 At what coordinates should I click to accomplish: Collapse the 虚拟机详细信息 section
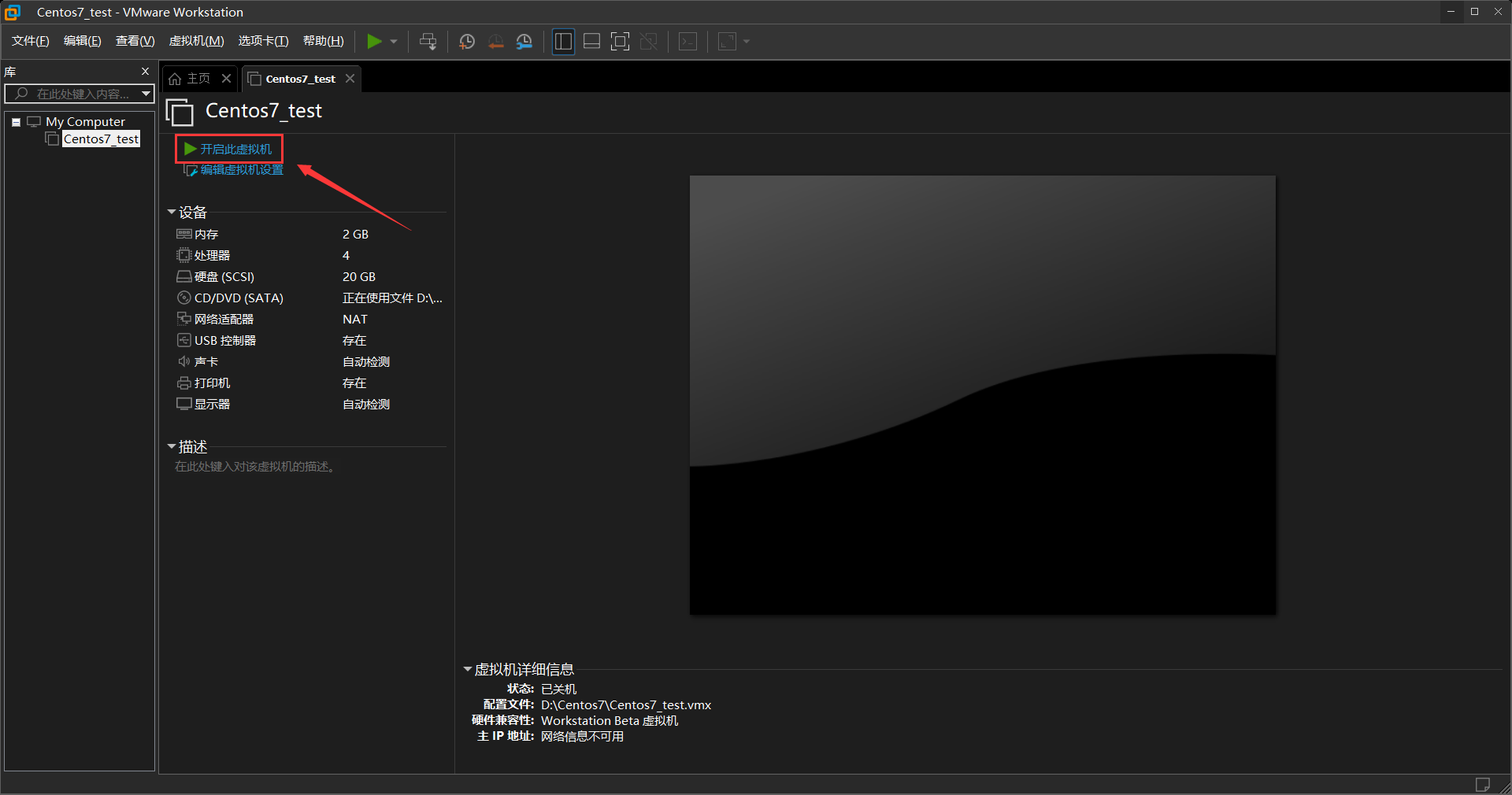(467, 669)
